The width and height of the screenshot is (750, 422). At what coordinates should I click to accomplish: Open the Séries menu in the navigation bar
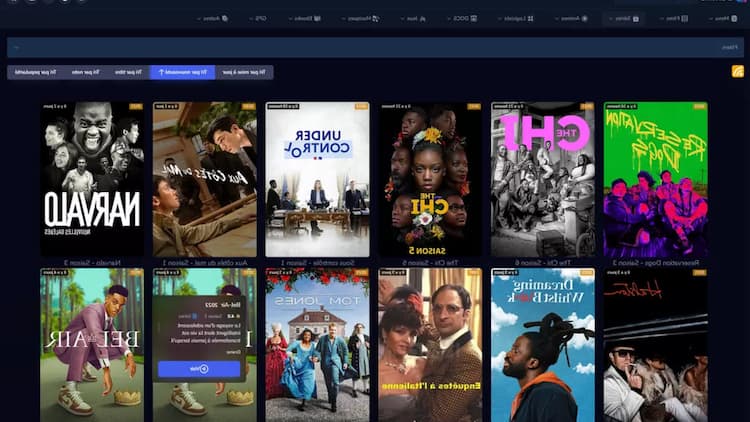coord(624,19)
